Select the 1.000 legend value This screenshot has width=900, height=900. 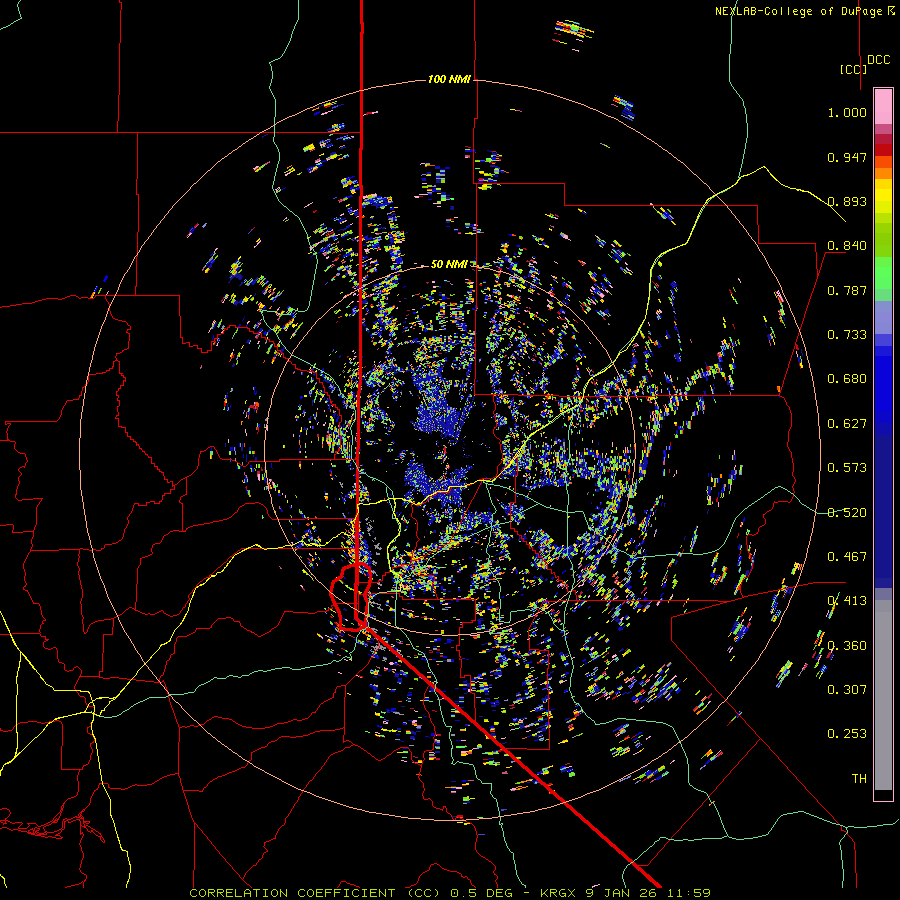tap(847, 112)
